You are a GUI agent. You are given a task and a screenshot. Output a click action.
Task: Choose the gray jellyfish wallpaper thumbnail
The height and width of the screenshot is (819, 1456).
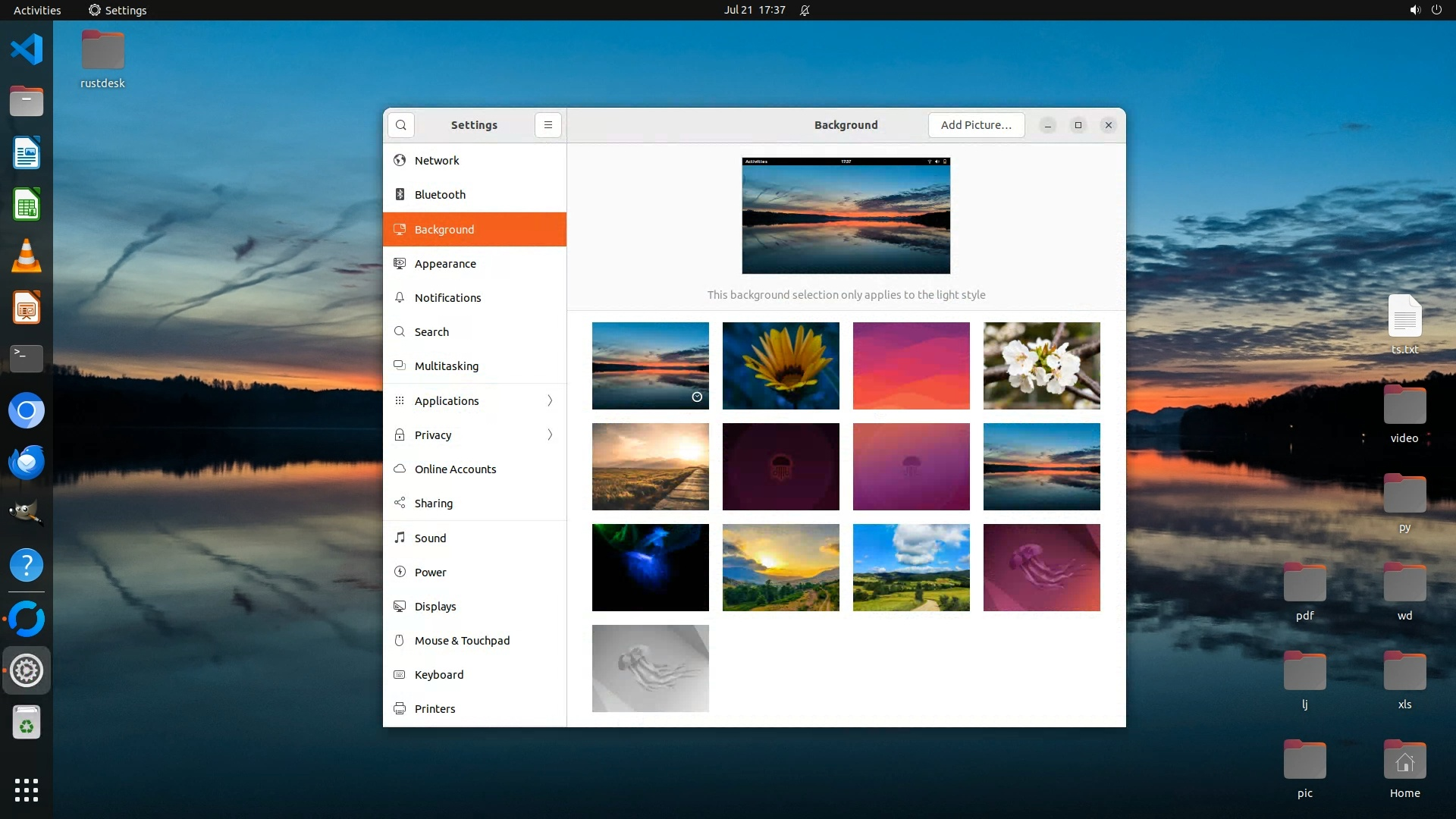(650, 668)
